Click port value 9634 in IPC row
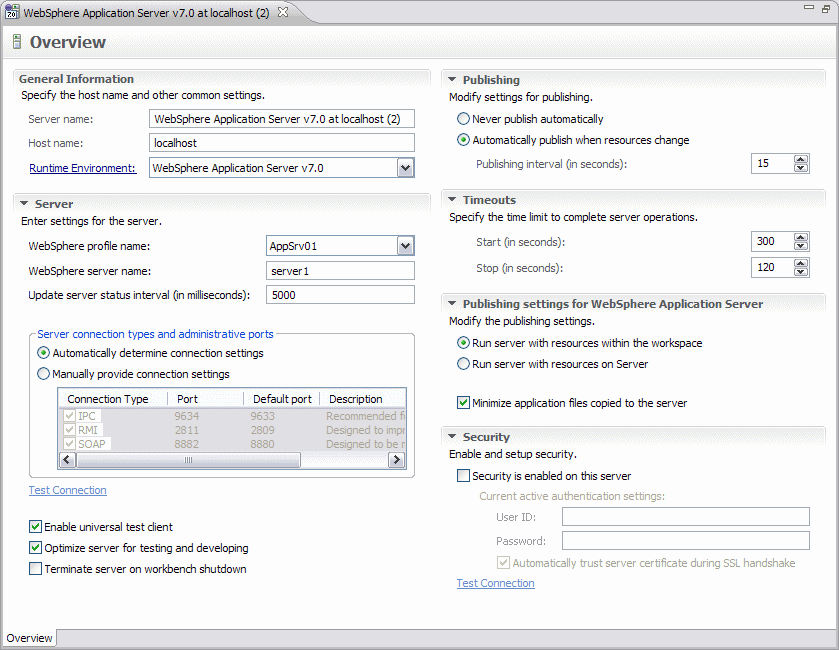 click(x=187, y=416)
